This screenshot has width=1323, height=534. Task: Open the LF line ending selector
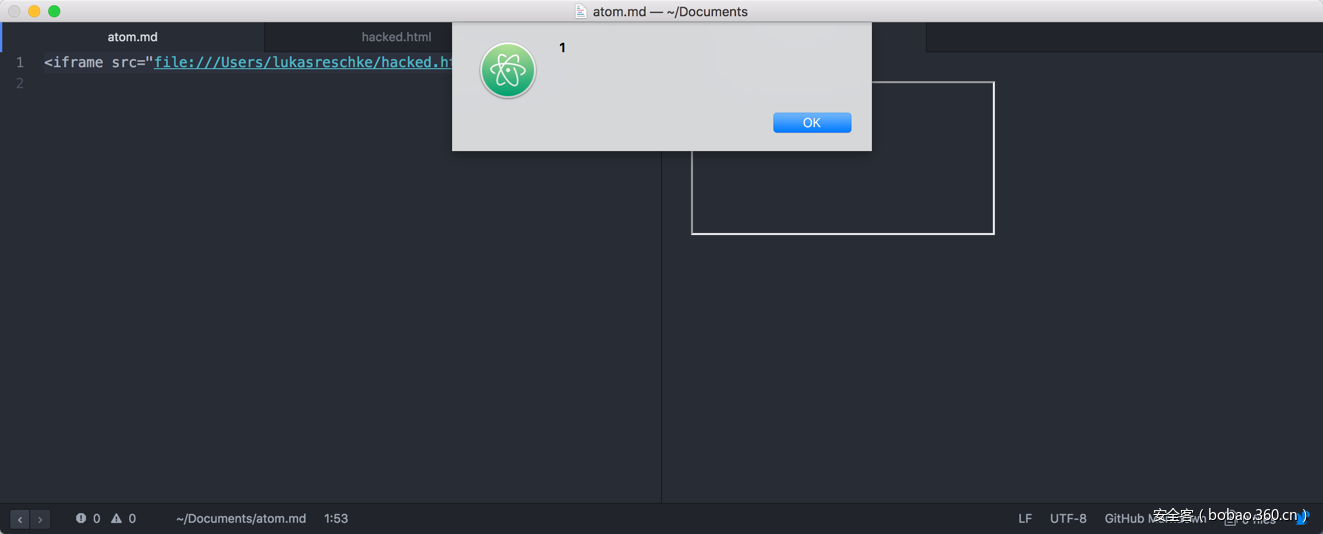[1025, 518]
